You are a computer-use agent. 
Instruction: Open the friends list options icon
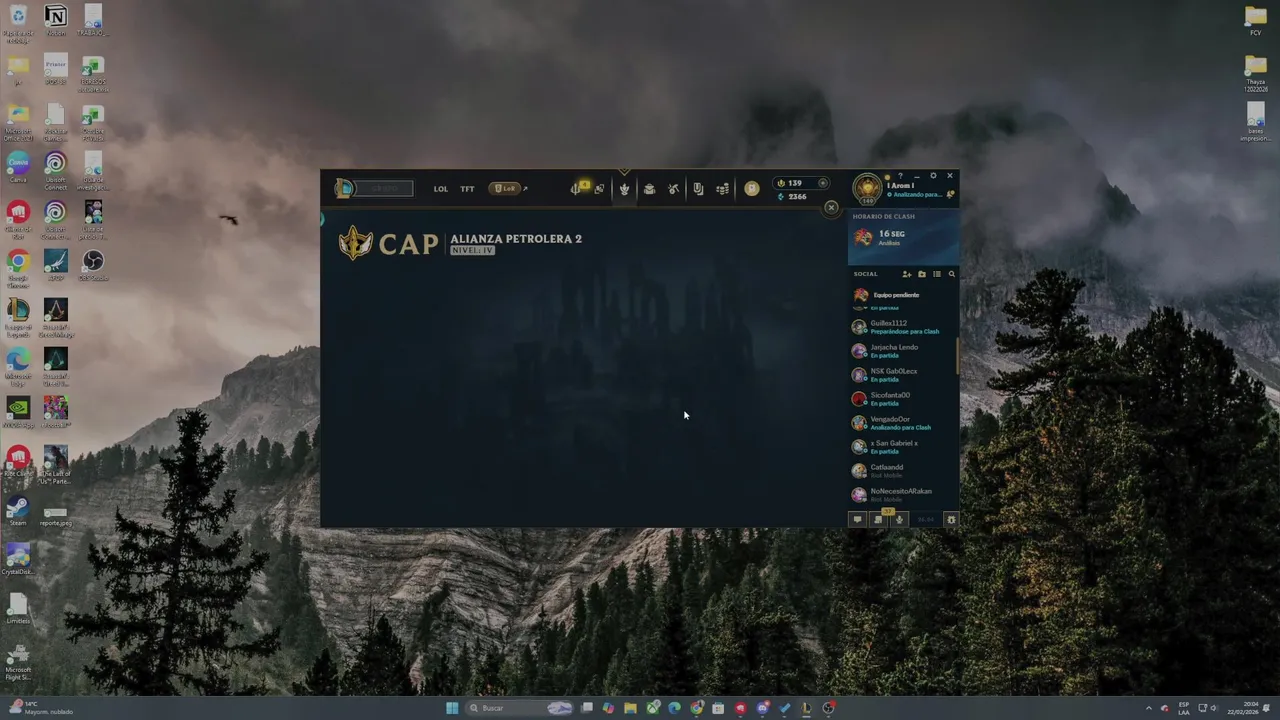(x=937, y=274)
